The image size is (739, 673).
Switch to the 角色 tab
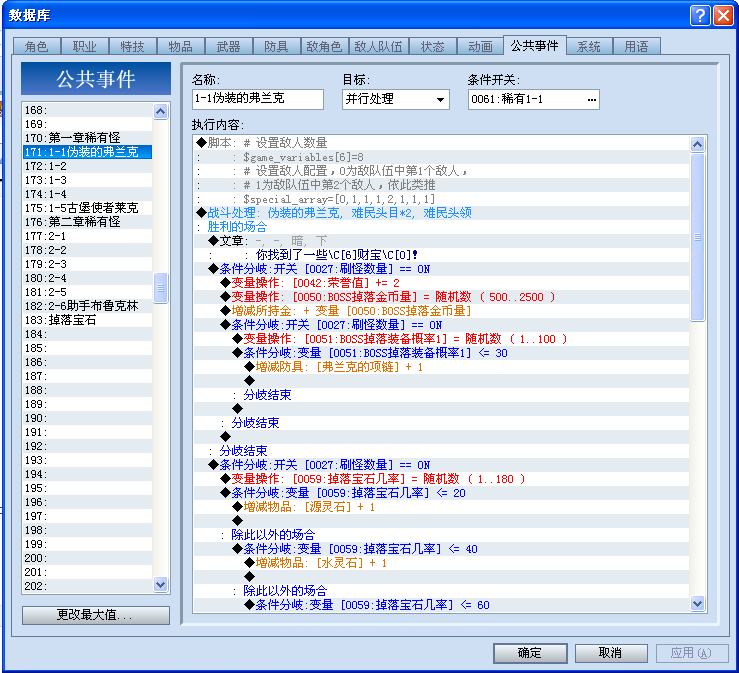[x=36, y=46]
